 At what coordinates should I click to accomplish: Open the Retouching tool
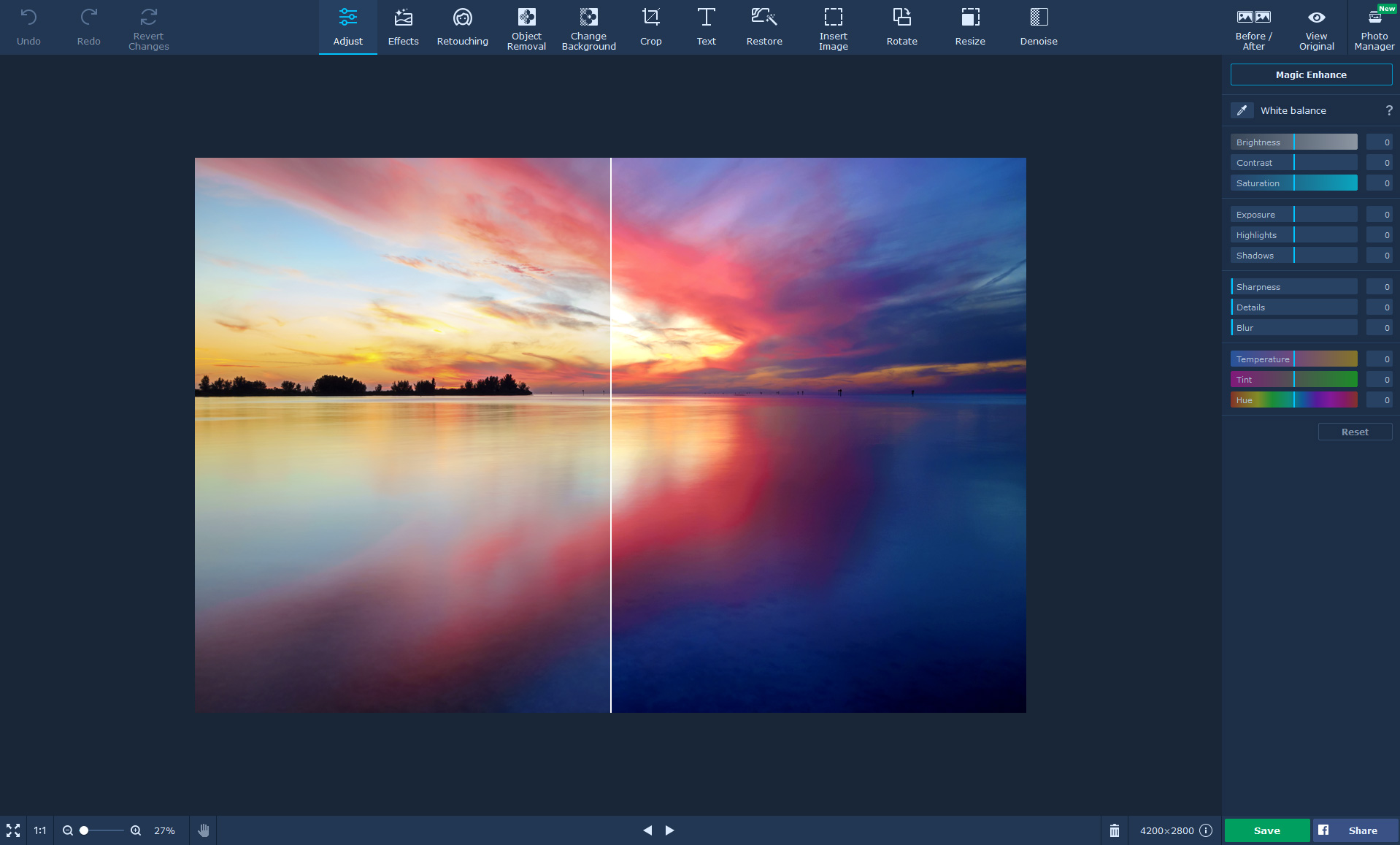pyautogui.click(x=462, y=28)
